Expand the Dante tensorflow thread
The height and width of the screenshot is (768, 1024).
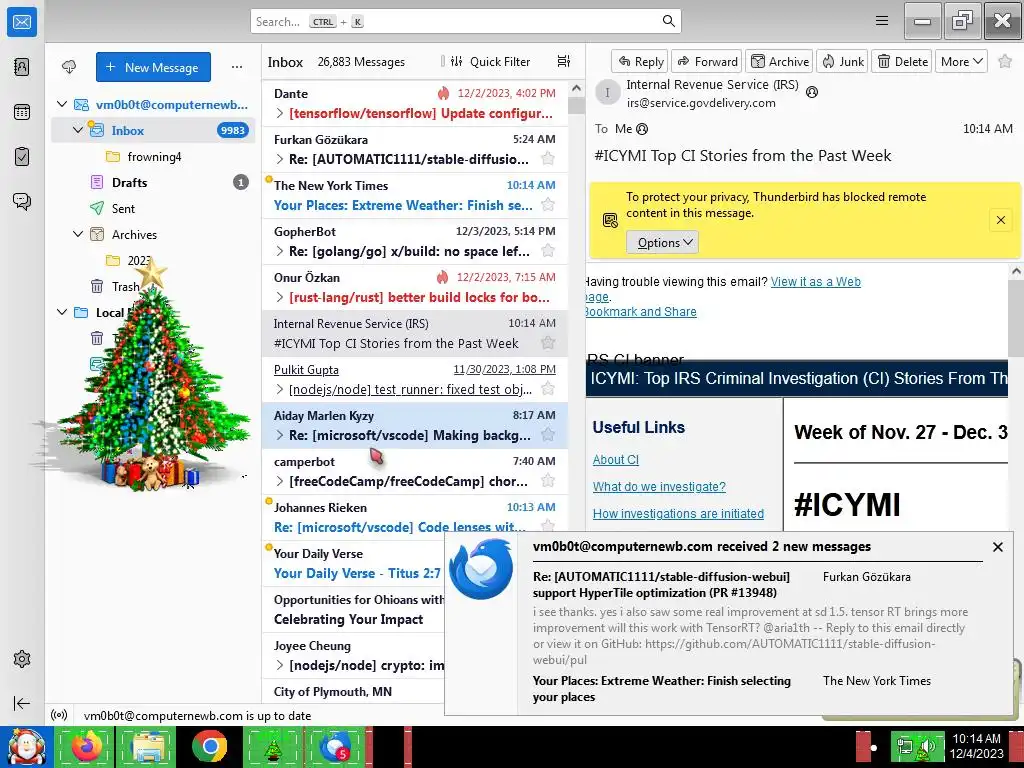click(280, 113)
